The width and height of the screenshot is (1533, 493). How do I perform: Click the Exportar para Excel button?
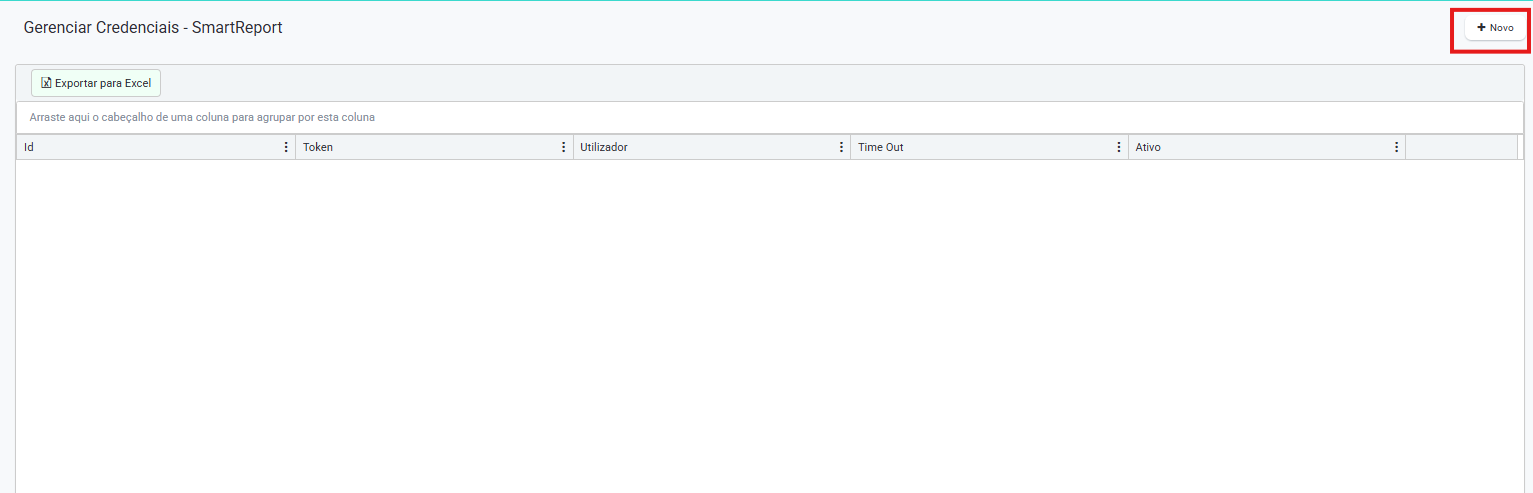coord(96,83)
